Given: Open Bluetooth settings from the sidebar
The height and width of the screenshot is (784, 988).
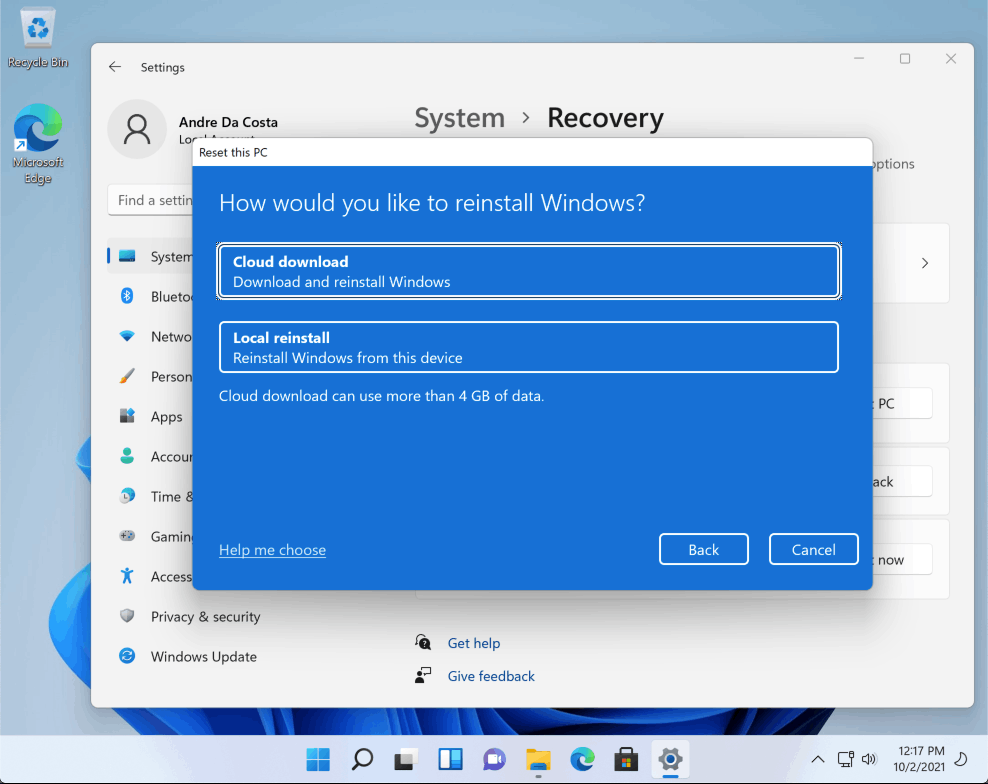Looking at the screenshot, I should (x=128, y=296).
